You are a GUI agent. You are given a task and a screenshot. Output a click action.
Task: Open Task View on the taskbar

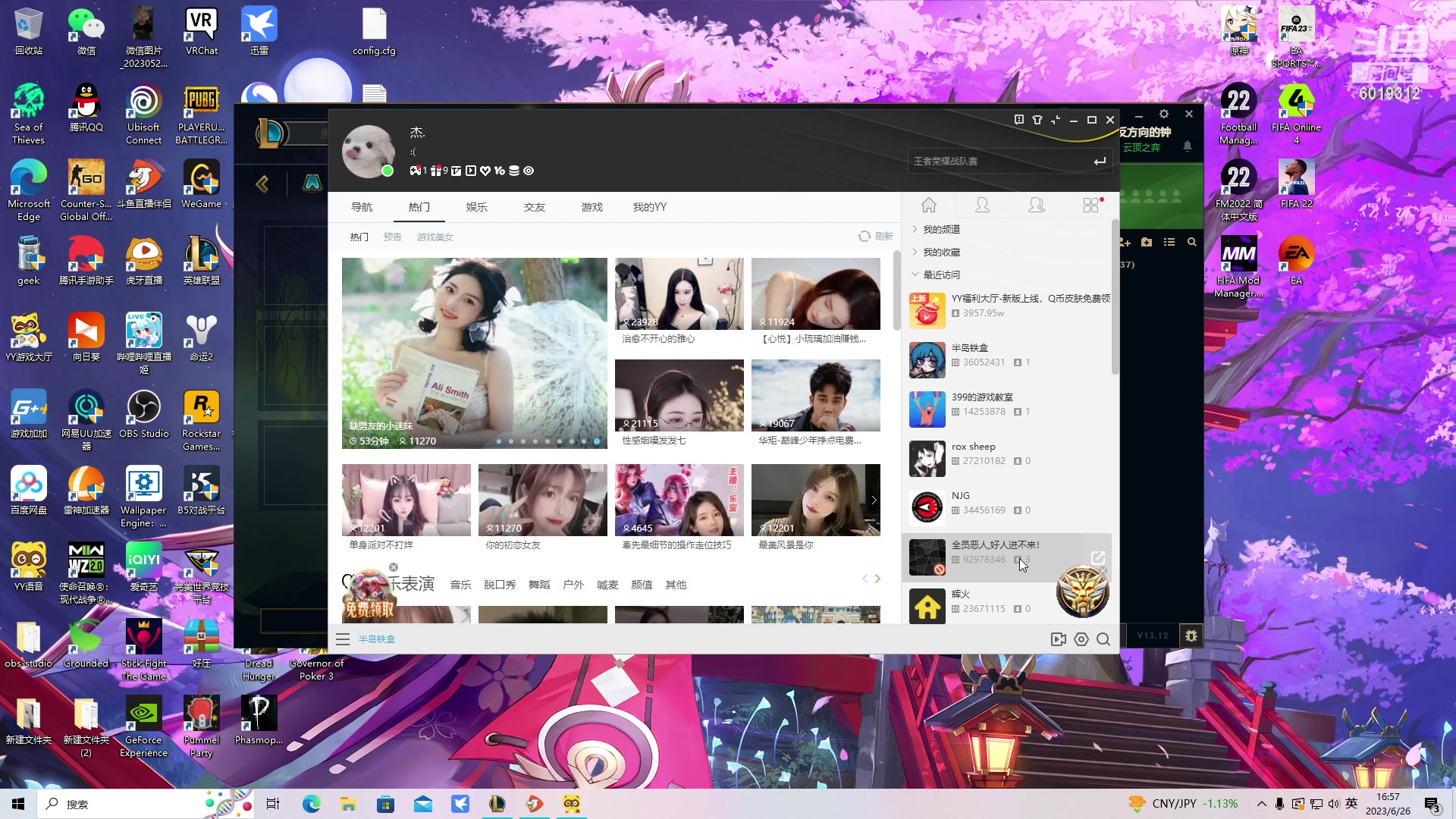point(273,804)
